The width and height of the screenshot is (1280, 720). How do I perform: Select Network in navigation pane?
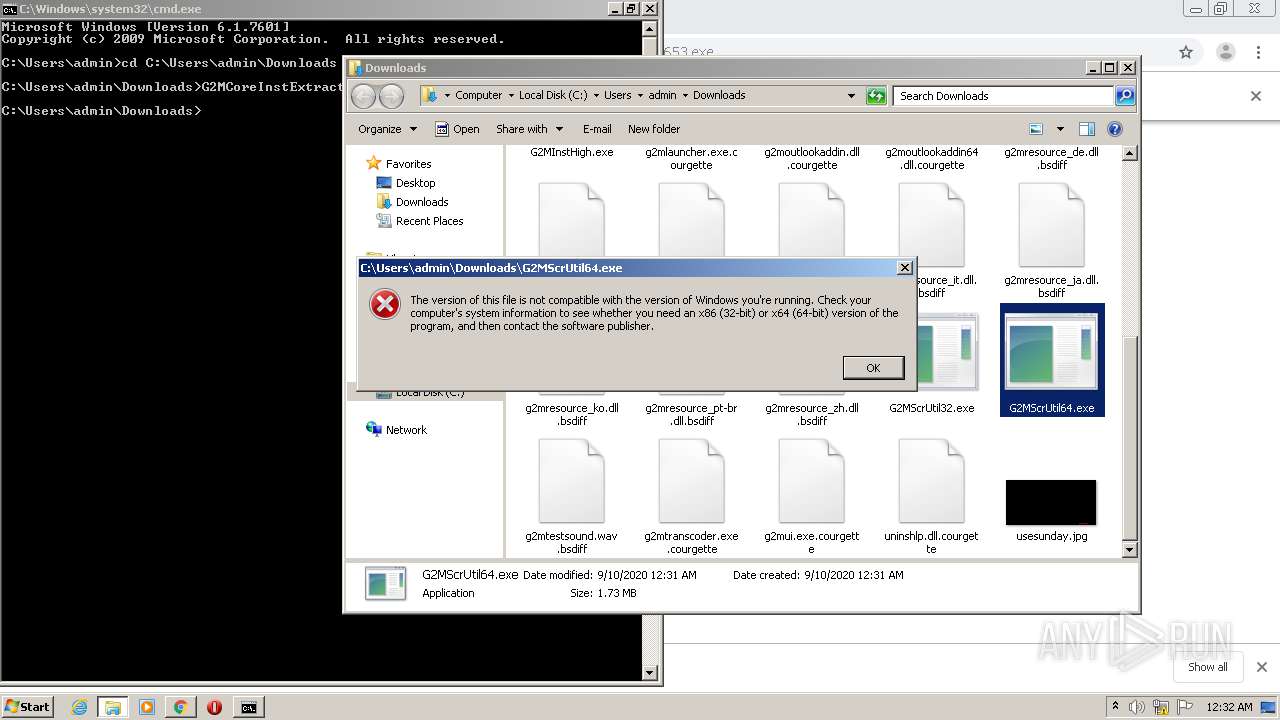(x=396, y=430)
